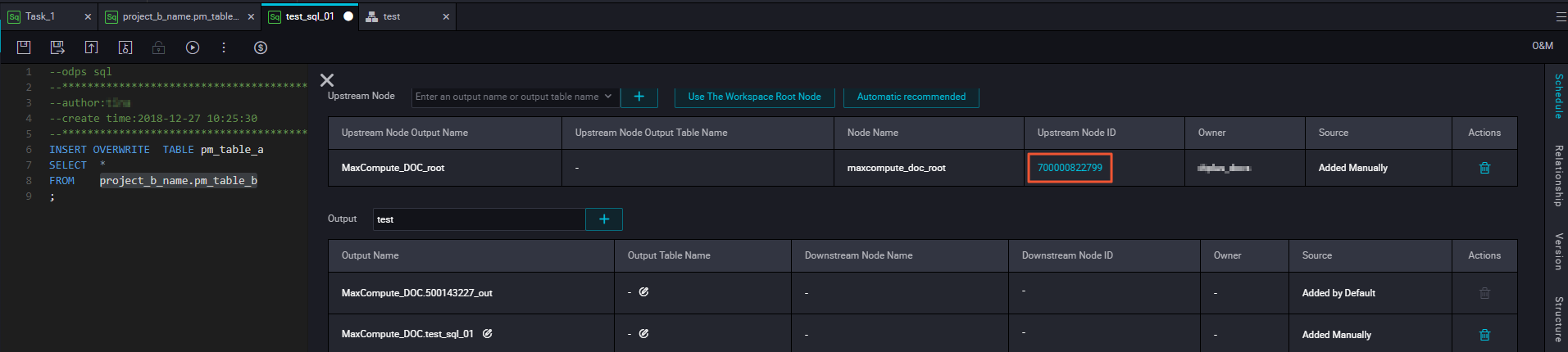
Task: Run the SQL with the play icon
Action: tap(193, 47)
